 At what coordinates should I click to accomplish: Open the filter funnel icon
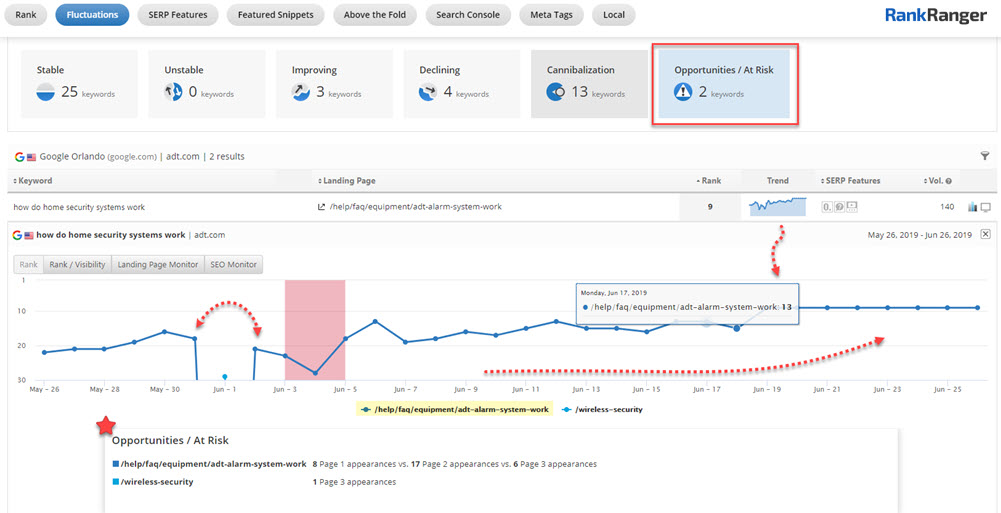985,156
